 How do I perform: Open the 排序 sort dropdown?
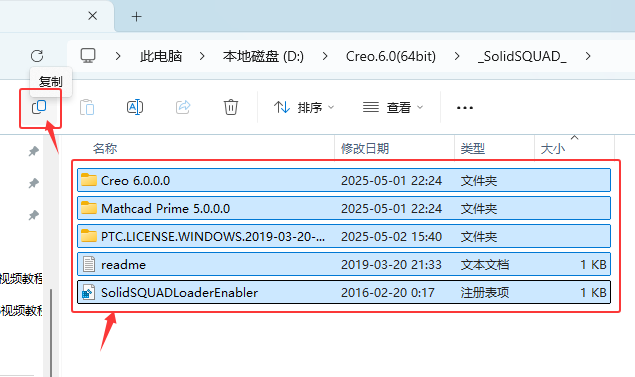point(304,107)
